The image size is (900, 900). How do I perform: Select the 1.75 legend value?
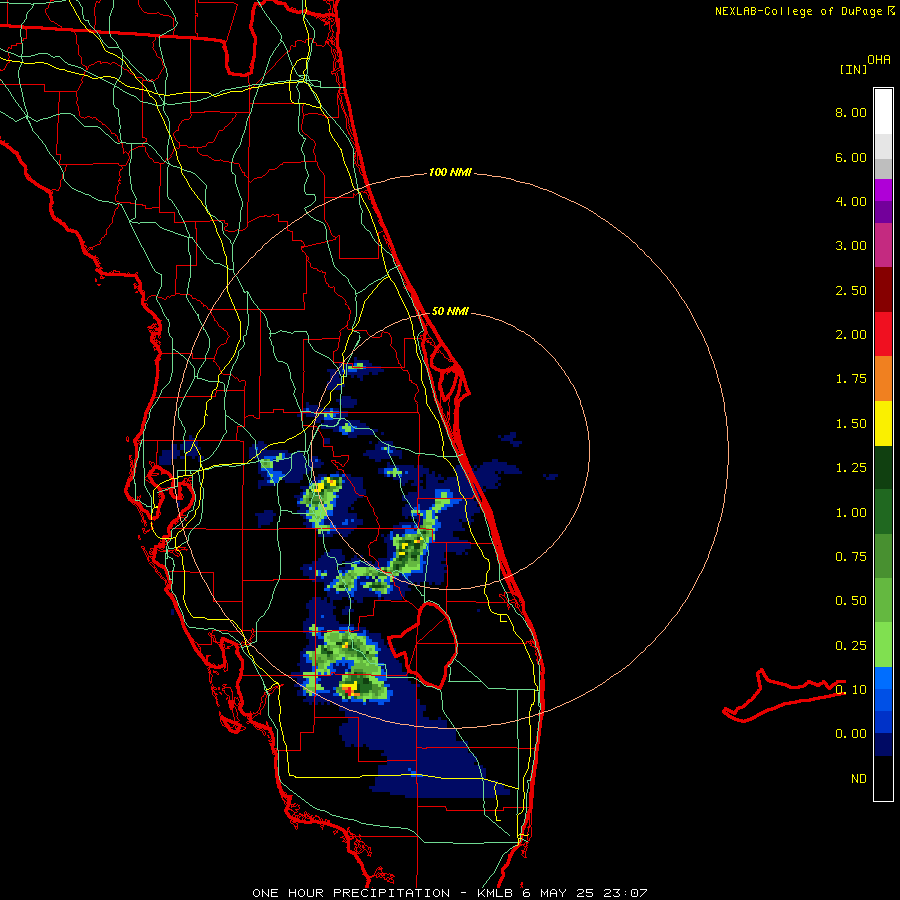coord(851,379)
